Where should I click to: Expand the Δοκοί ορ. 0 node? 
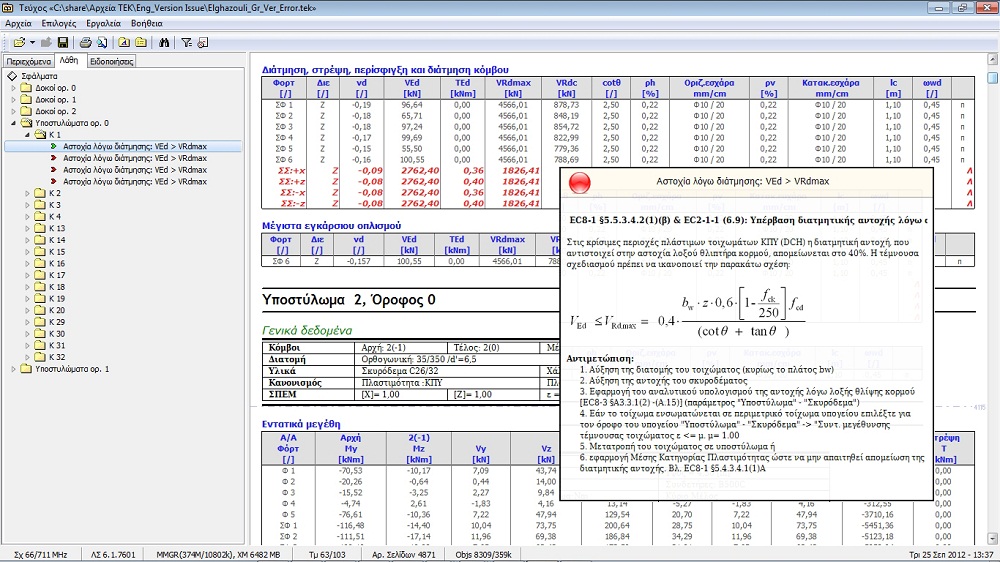click(x=13, y=88)
